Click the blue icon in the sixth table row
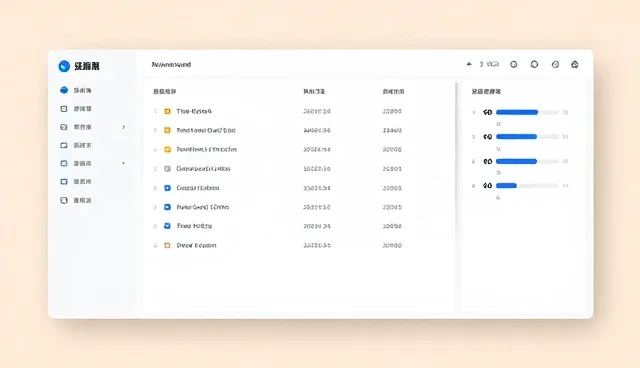The height and width of the screenshot is (368, 640). pyautogui.click(x=167, y=207)
